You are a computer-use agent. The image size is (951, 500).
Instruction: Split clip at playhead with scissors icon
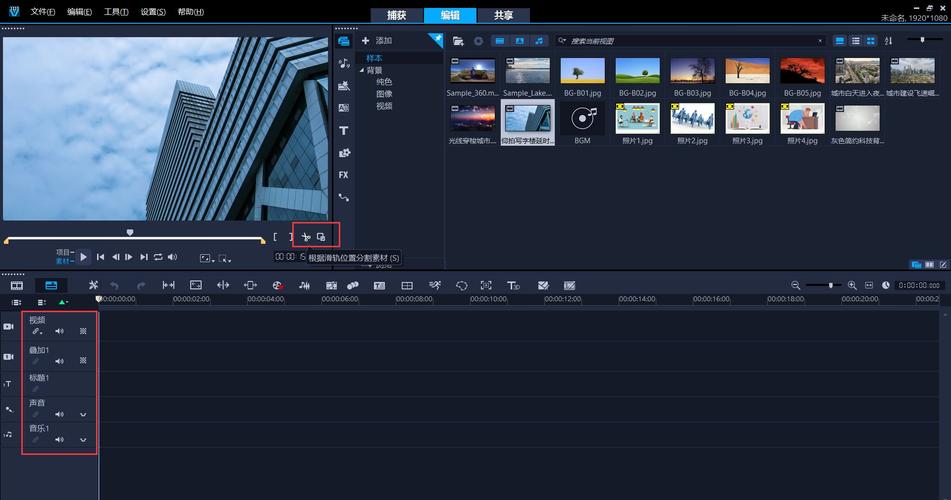click(x=306, y=237)
